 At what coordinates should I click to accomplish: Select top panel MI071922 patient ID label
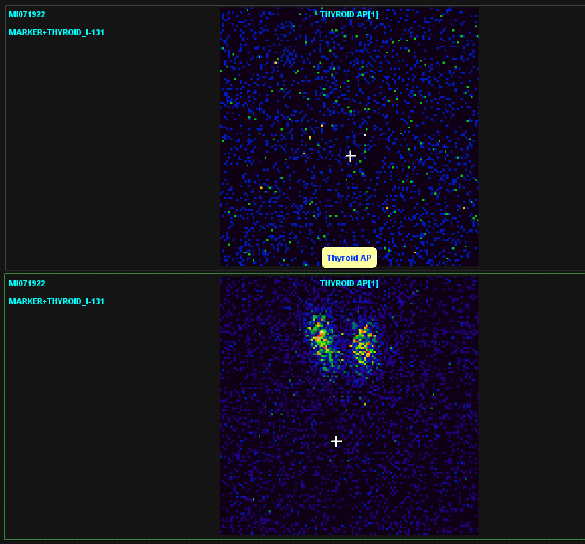[27, 15]
